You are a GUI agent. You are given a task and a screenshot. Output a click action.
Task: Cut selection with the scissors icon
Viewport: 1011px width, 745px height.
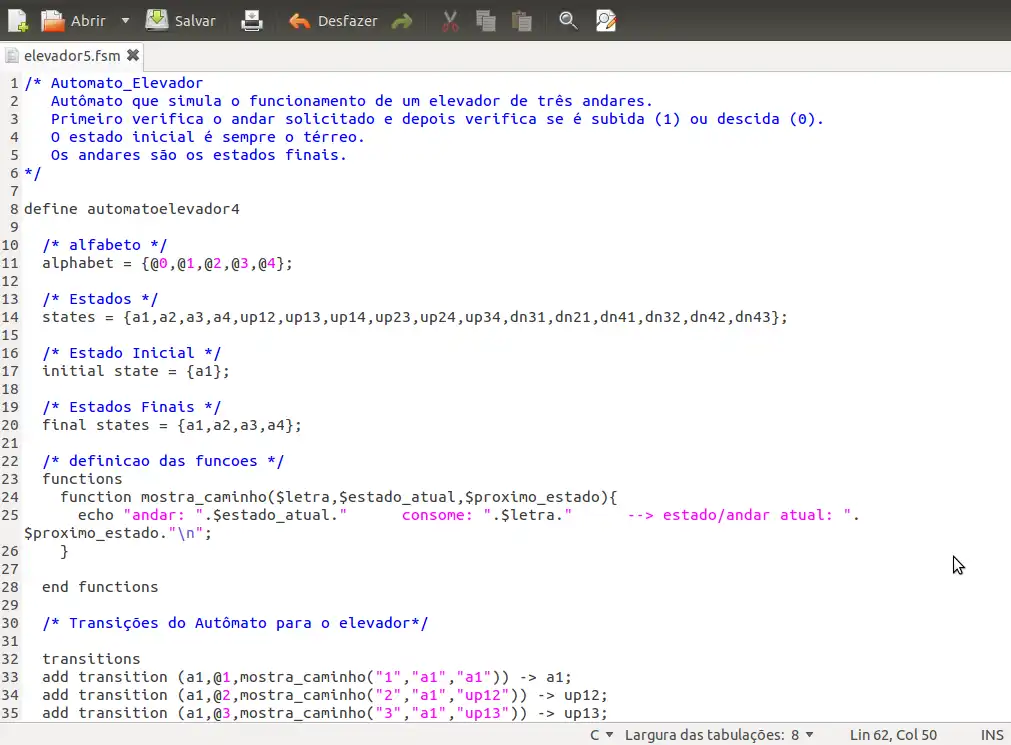[450, 21]
